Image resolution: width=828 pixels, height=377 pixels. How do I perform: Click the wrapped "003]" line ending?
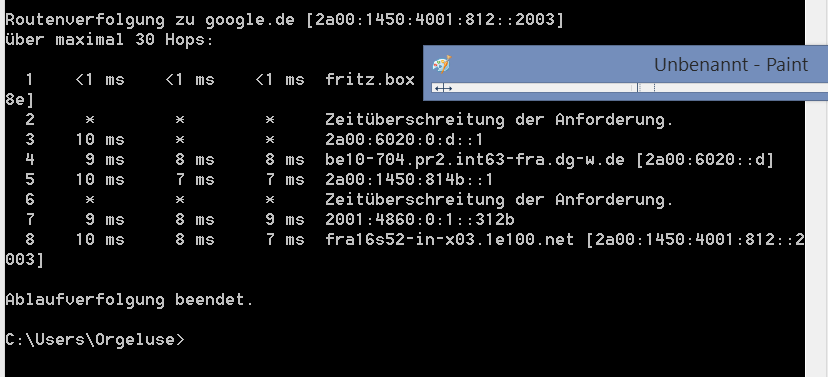(24, 260)
